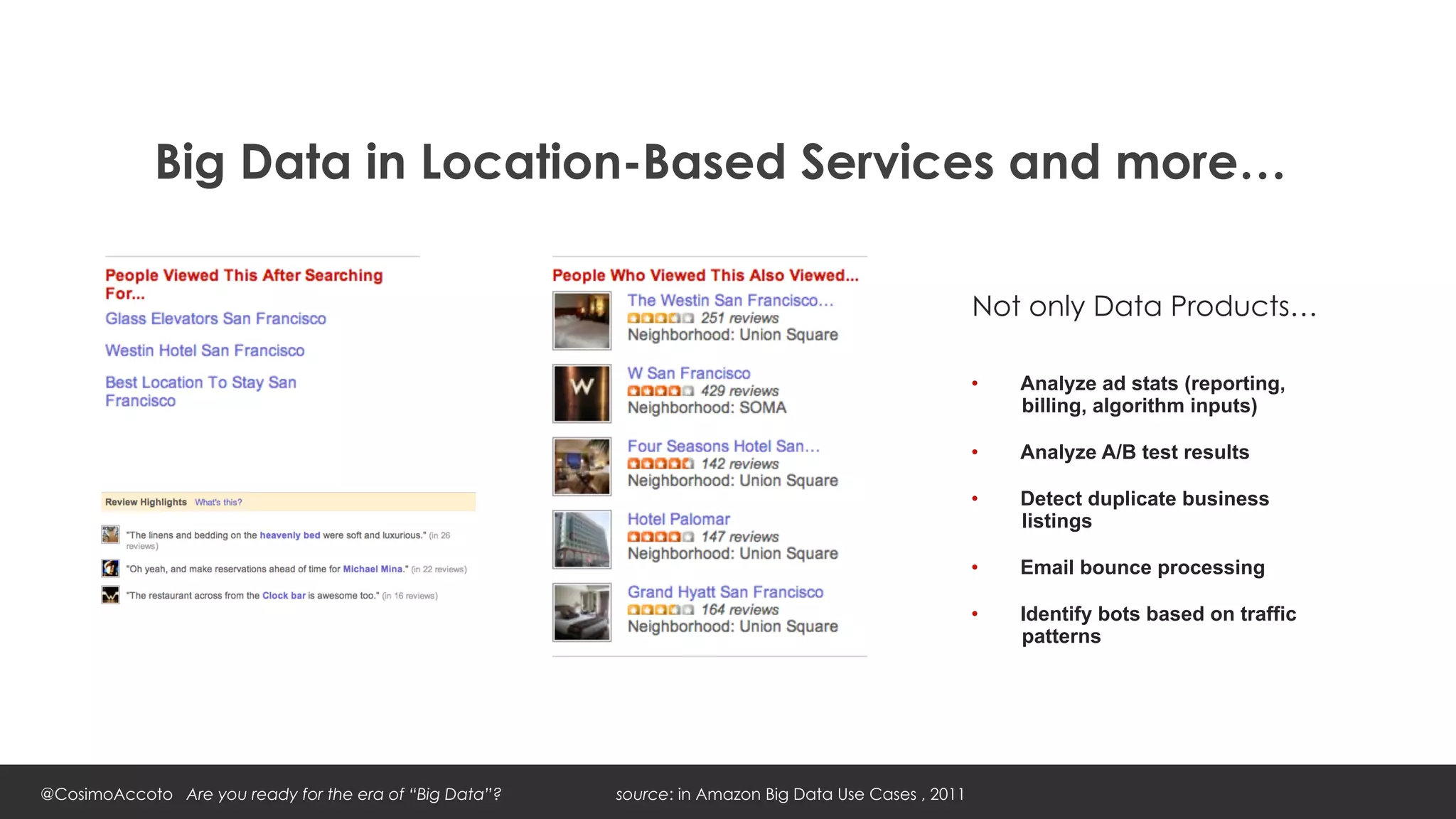The height and width of the screenshot is (819, 1456).
Task: Click the Westin San Francisco hotel thumbnail
Action: coord(582,321)
